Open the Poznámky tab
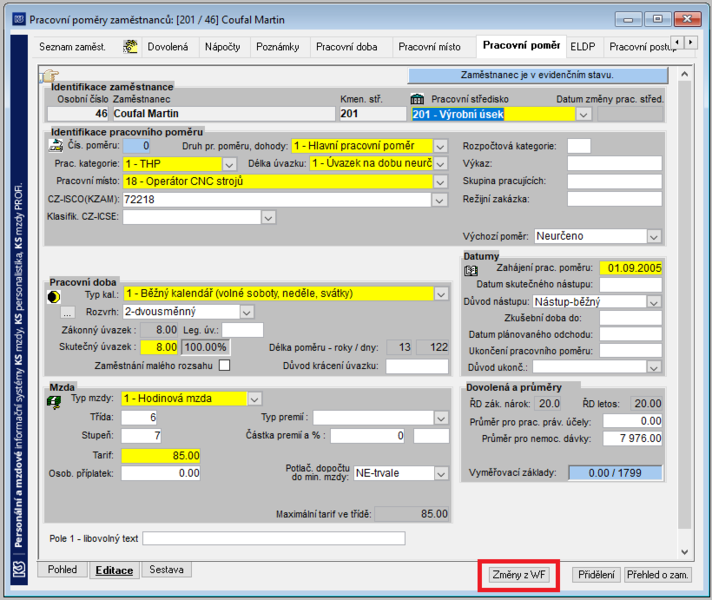Viewport: 712px width, 600px height. click(x=277, y=47)
